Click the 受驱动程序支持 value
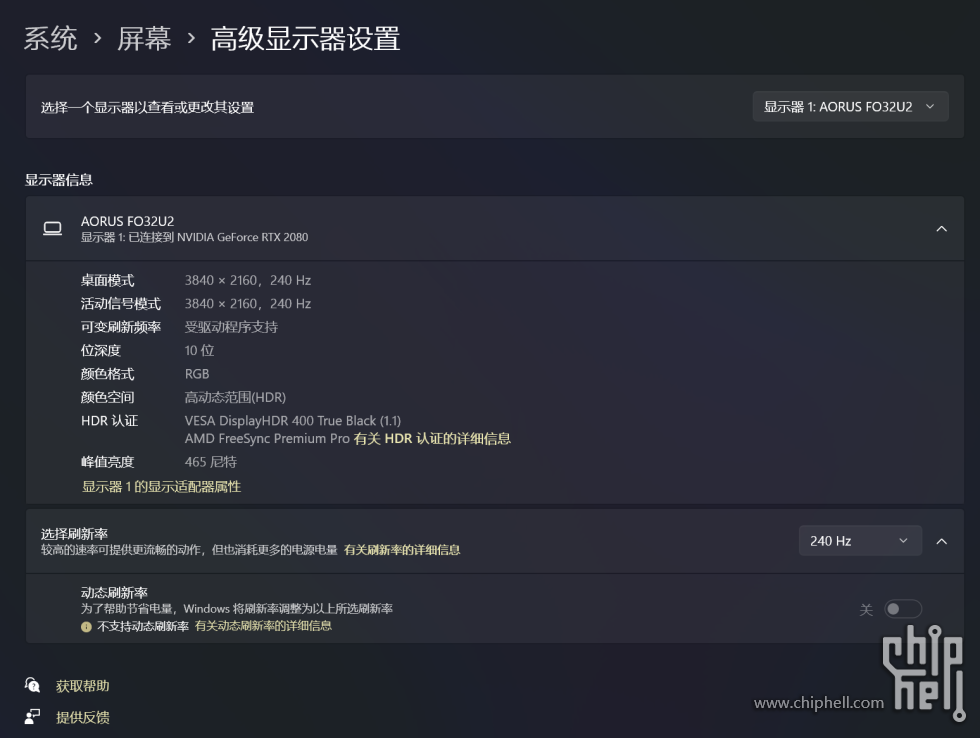Image resolution: width=980 pixels, height=738 pixels. point(231,327)
